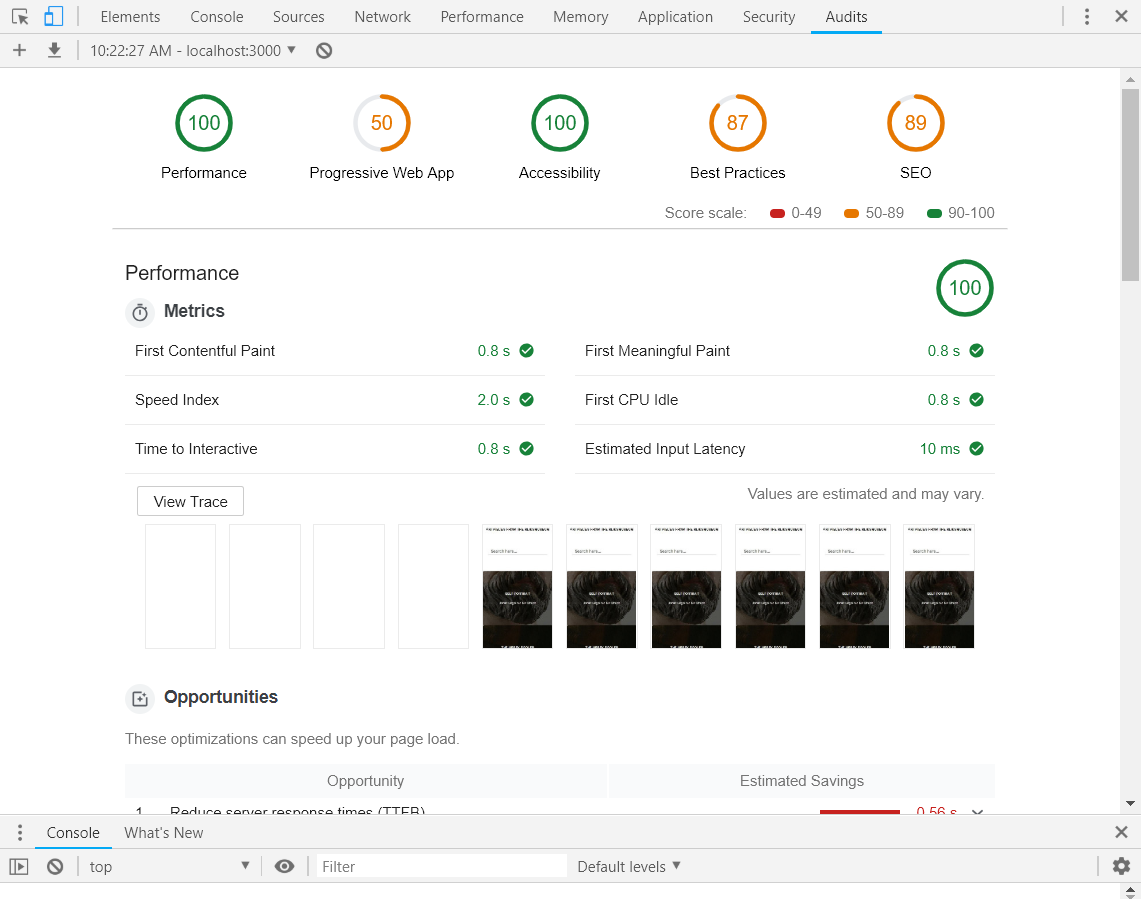Toggle the device toolbar icon
This screenshot has width=1141, height=899.
53,17
